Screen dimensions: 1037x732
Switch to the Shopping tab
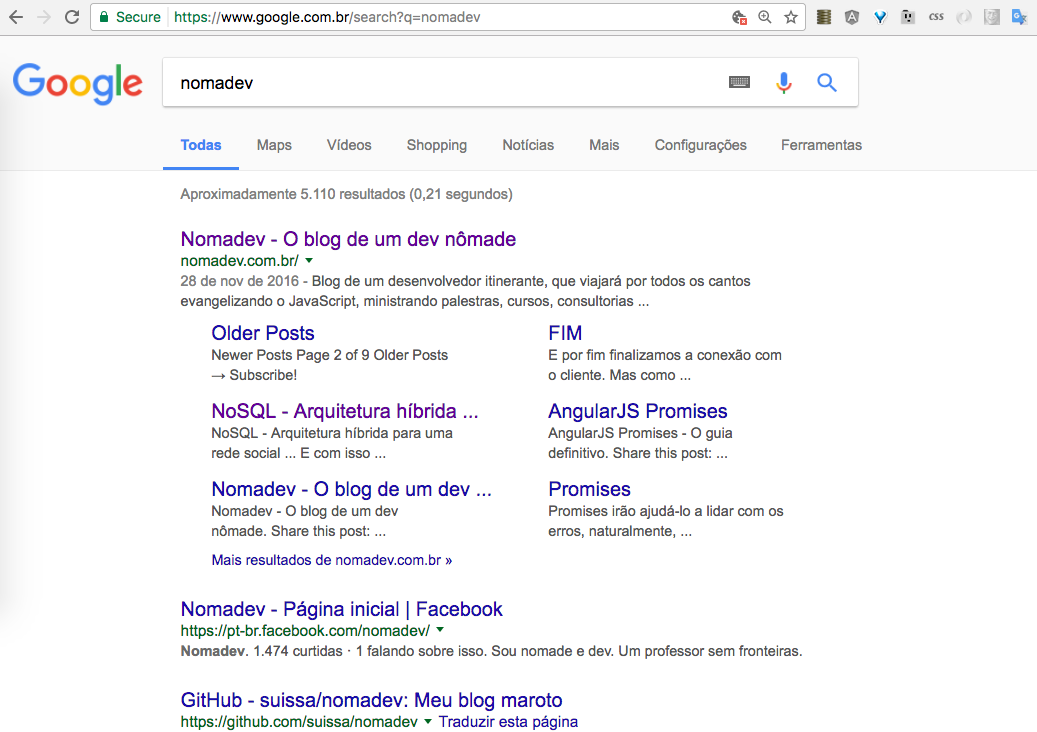pos(436,145)
